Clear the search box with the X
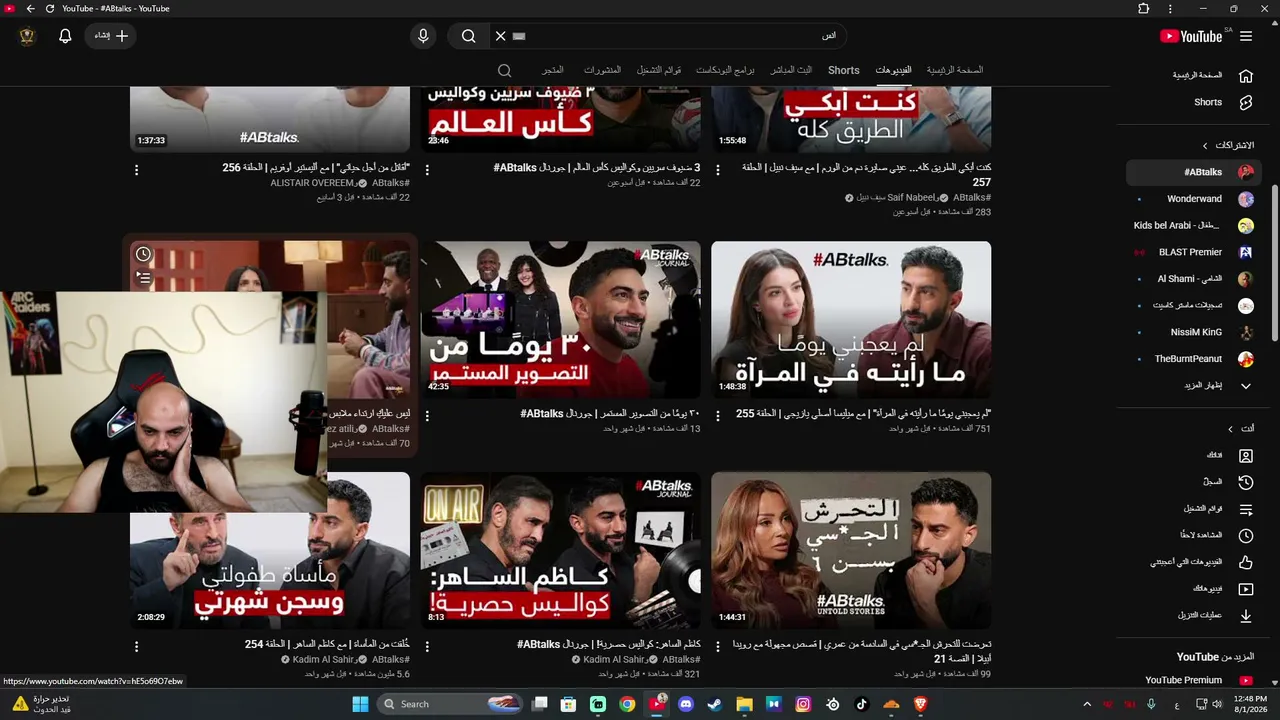Viewport: 1280px width, 720px height. tap(501, 36)
